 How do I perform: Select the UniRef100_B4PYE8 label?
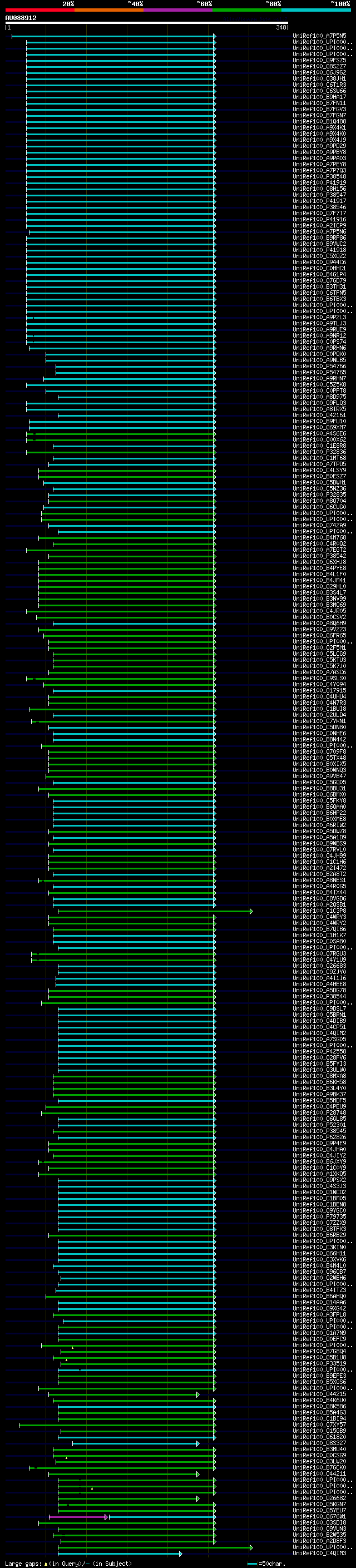tap(319, 568)
